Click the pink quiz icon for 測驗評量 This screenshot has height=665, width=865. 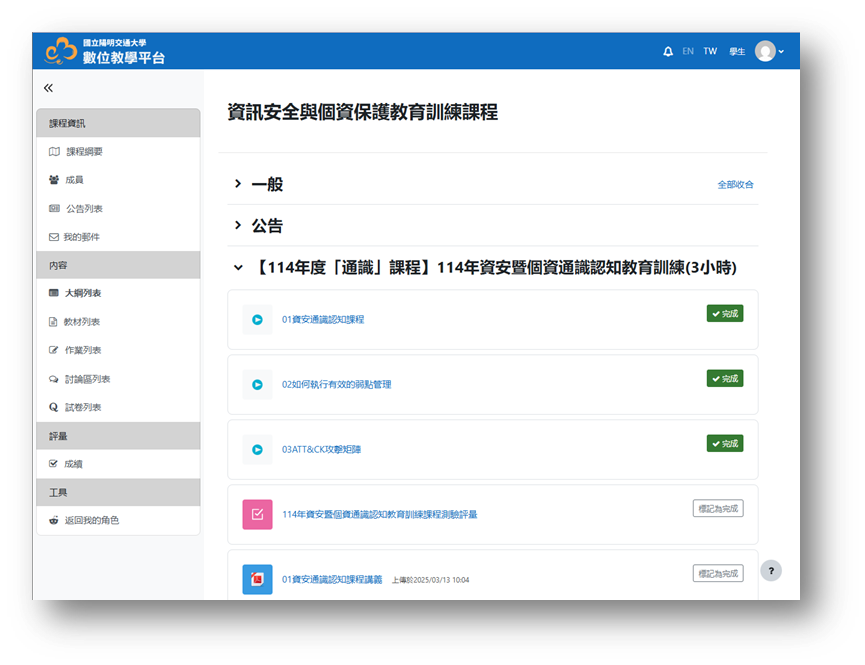click(257, 514)
